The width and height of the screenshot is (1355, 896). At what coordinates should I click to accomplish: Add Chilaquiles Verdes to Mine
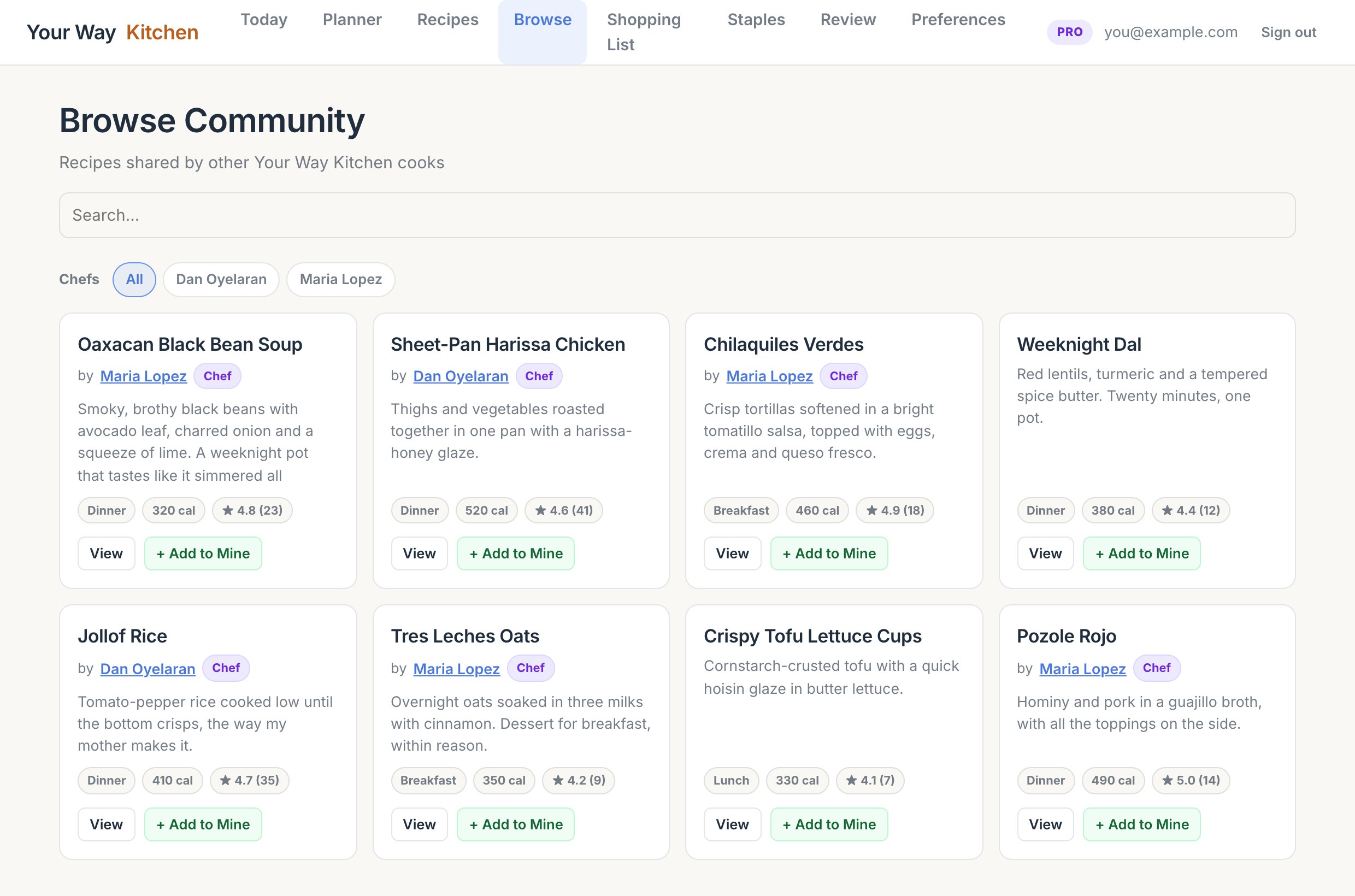click(x=829, y=553)
